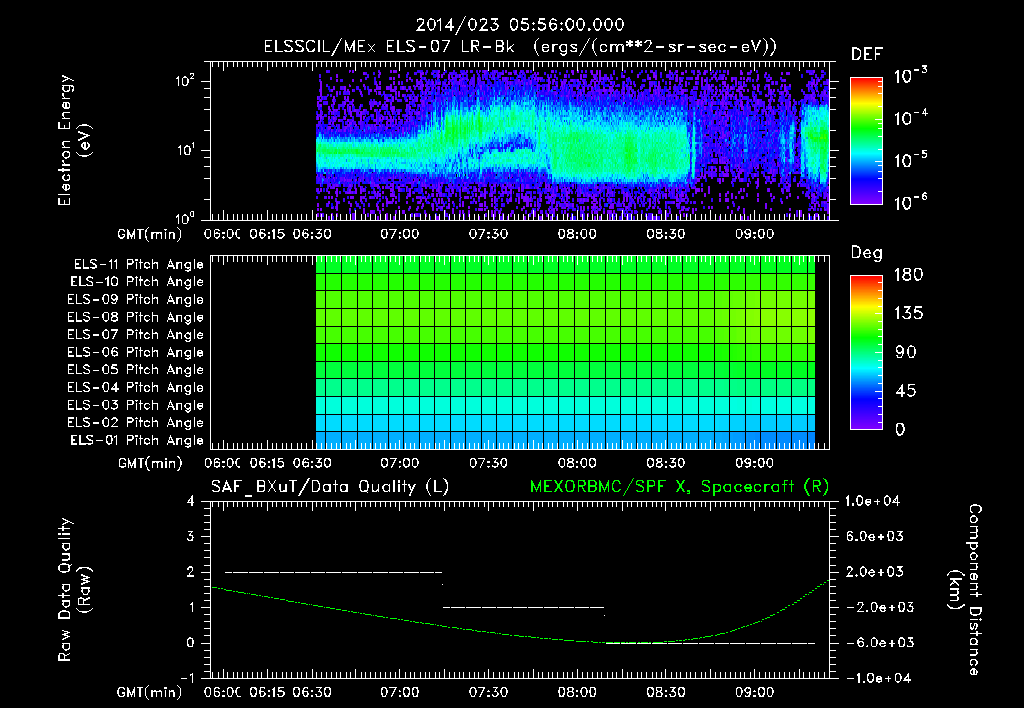Select ELS-04 Pitch Angle row label
Image resolution: width=1024 pixels, height=708 pixels.
click(136, 388)
